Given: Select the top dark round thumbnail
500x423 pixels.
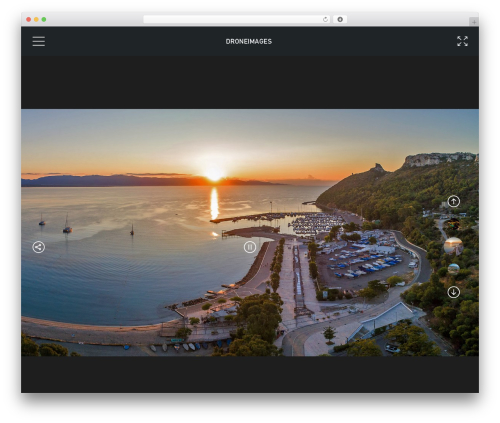Looking at the screenshot, I should [x=453, y=224].
